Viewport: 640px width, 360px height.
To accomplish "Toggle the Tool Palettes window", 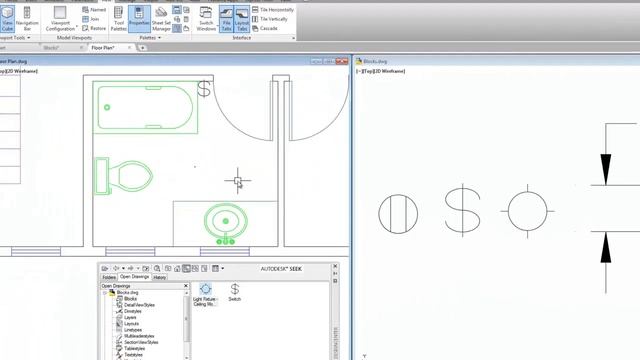I will click(118, 19).
